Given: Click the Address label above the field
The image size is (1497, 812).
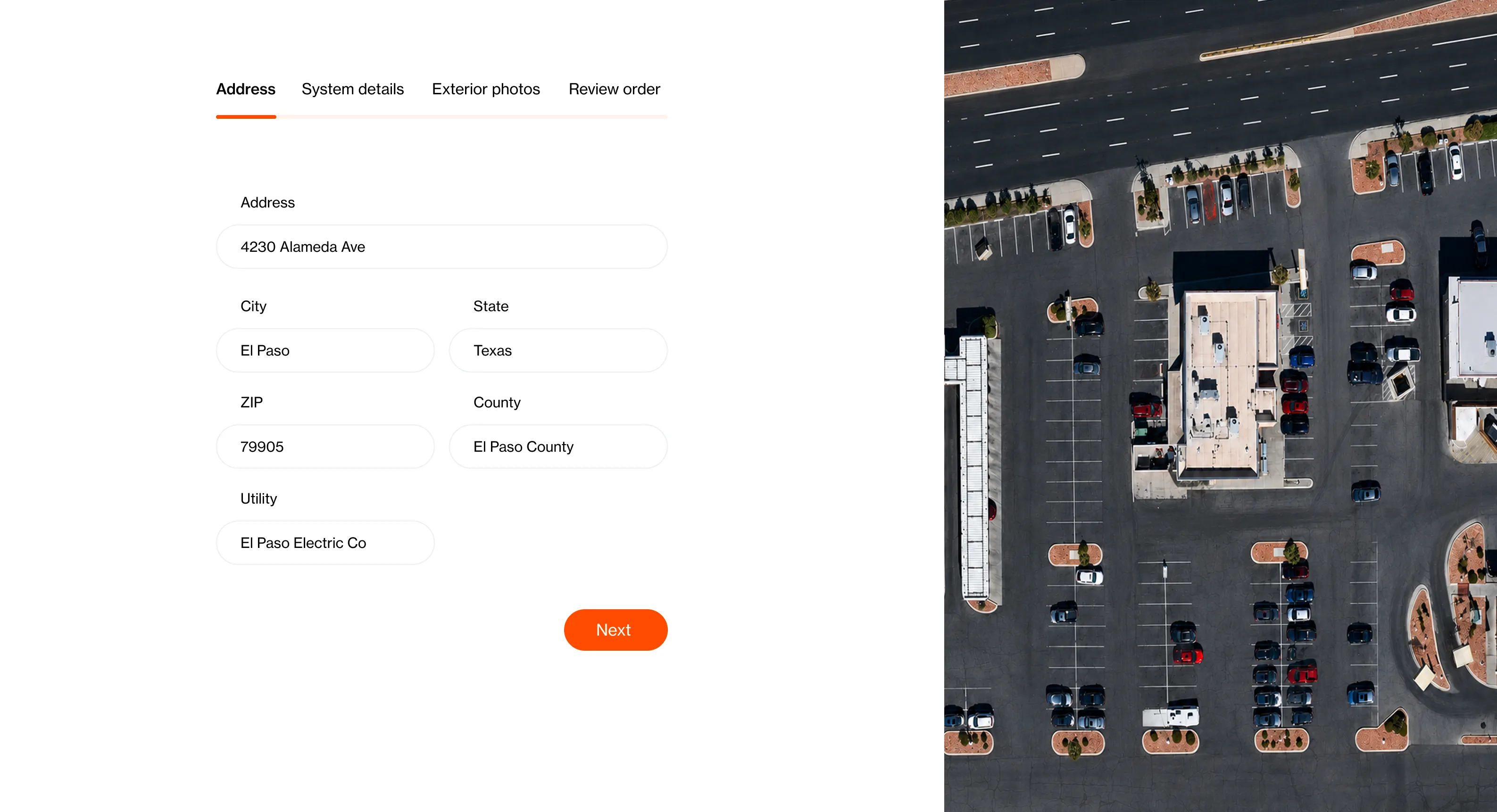Looking at the screenshot, I should click(x=267, y=202).
